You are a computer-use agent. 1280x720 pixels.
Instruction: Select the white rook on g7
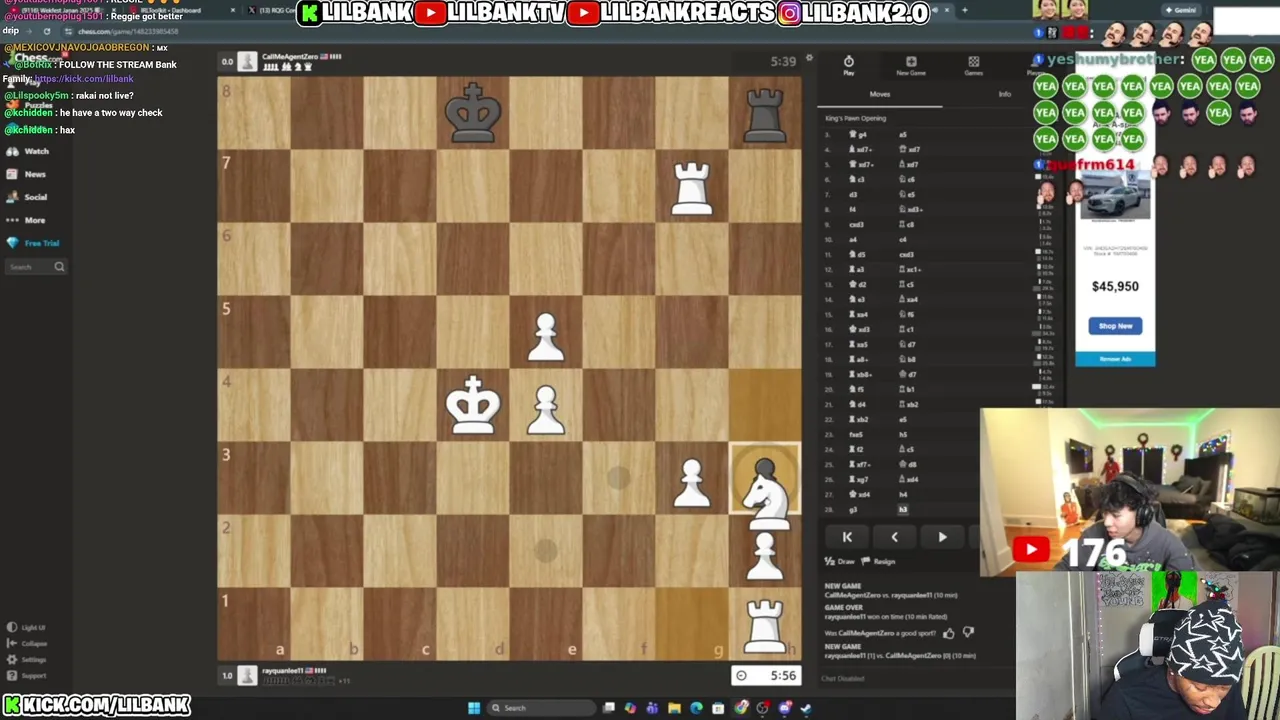tap(692, 189)
